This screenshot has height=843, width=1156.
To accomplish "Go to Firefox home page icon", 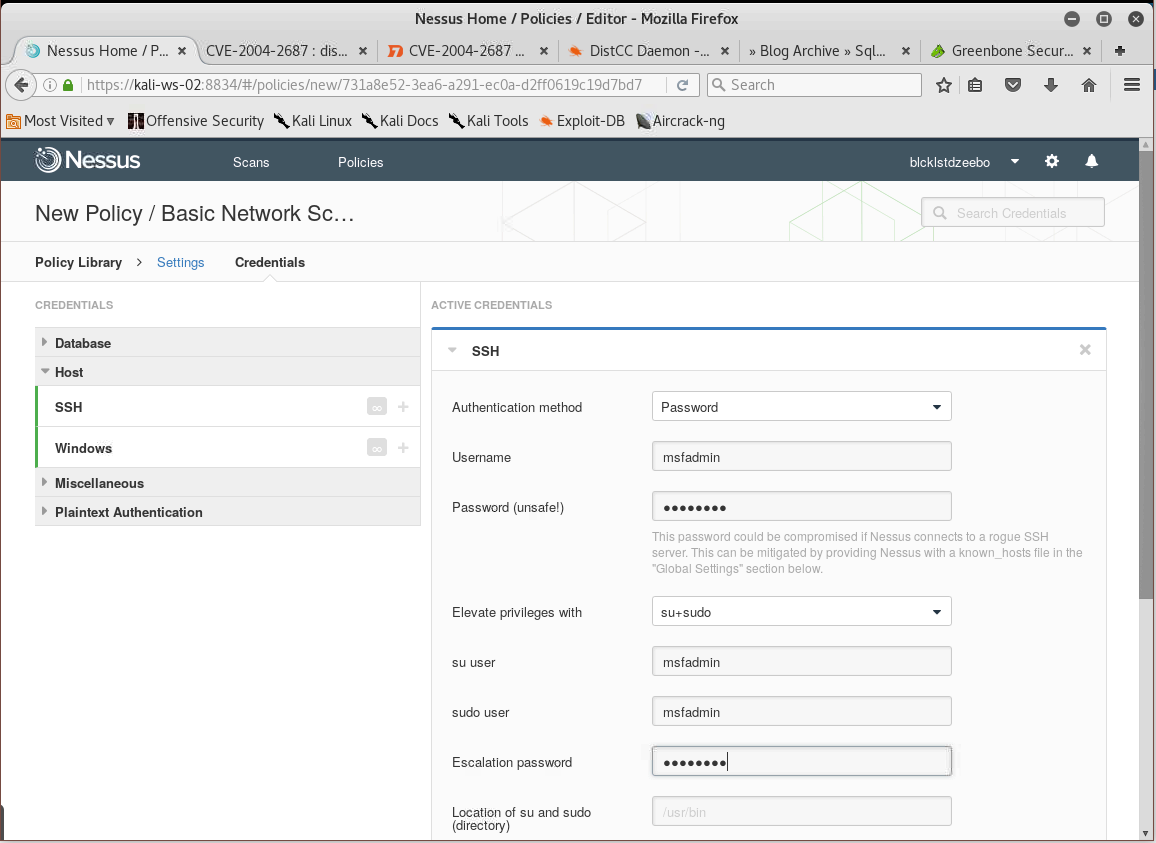I will pos(1089,85).
